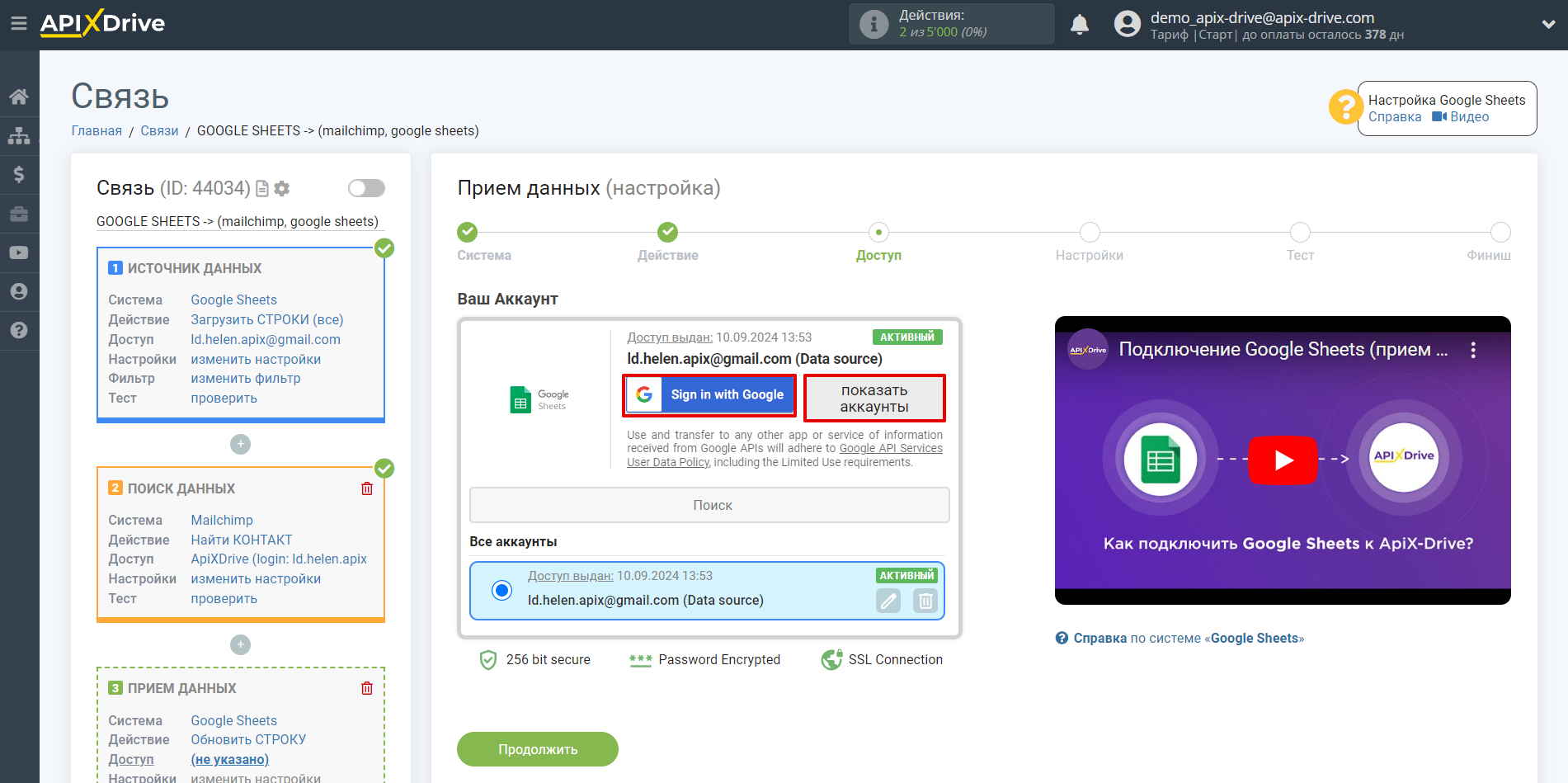Open the notifications bell

pyautogui.click(x=1080, y=25)
